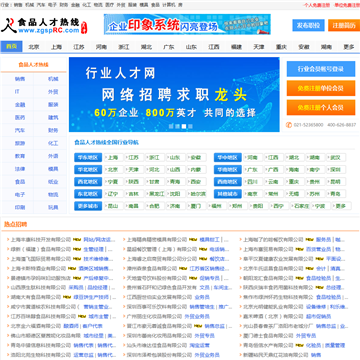Screen dimensions: 360x360
Task: Choose 印刷 in the left category sidebar
Action: click(x=20, y=207)
